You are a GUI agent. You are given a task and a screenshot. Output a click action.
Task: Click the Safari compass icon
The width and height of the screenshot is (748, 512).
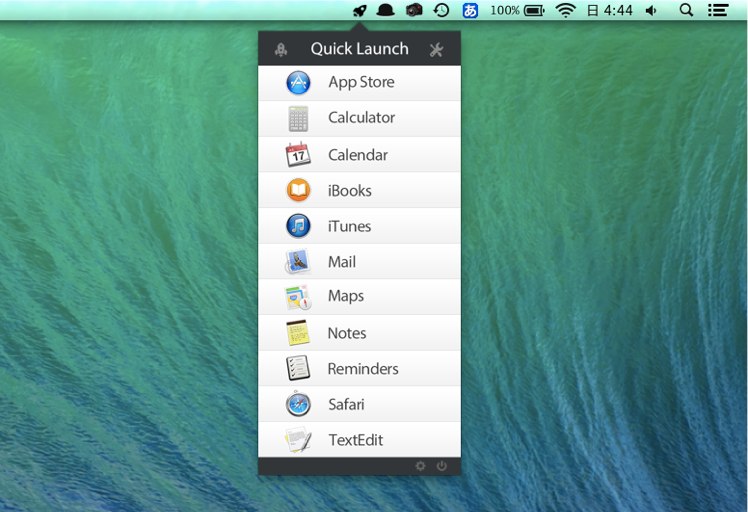pyautogui.click(x=298, y=404)
